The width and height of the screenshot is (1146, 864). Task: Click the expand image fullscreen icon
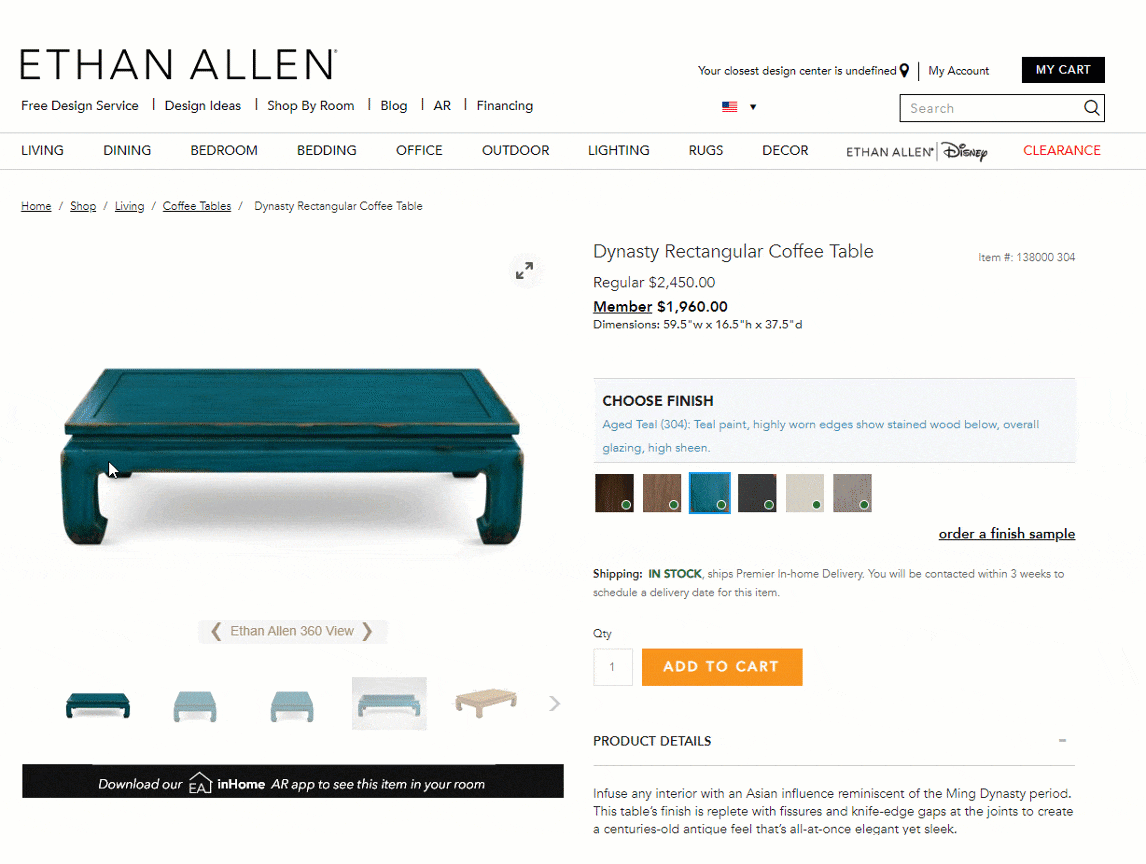524,271
